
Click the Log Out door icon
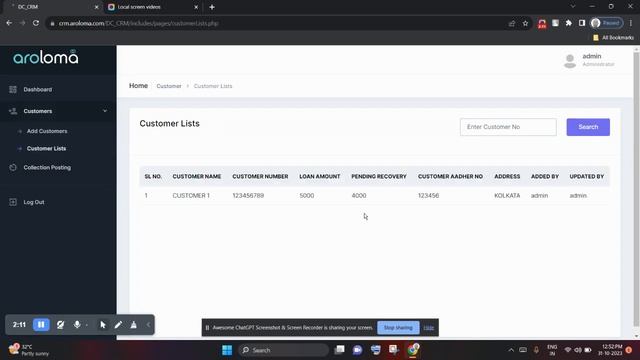click(x=13, y=202)
